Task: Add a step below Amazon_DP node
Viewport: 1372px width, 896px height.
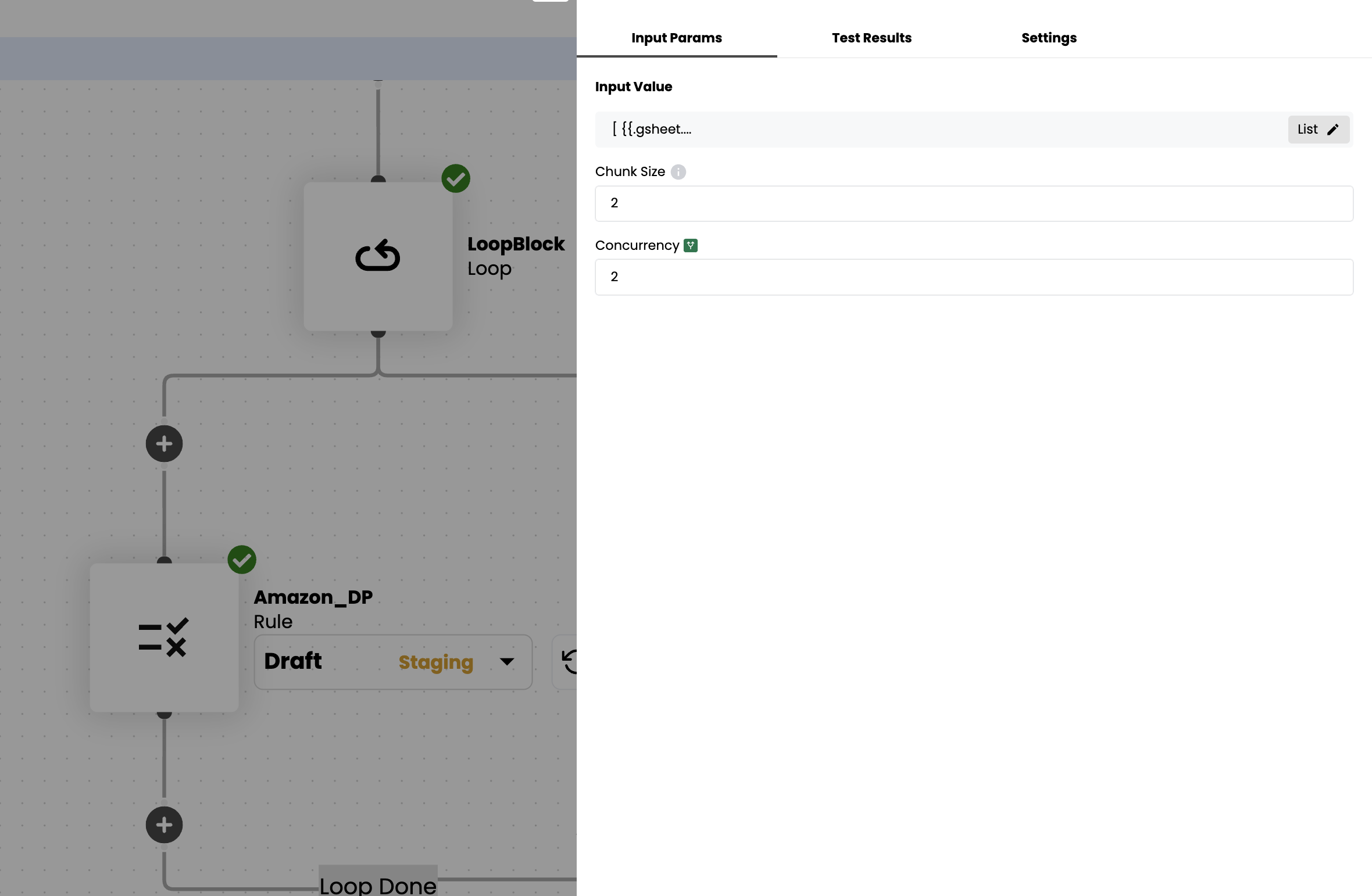Action: [x=164, y=825]
